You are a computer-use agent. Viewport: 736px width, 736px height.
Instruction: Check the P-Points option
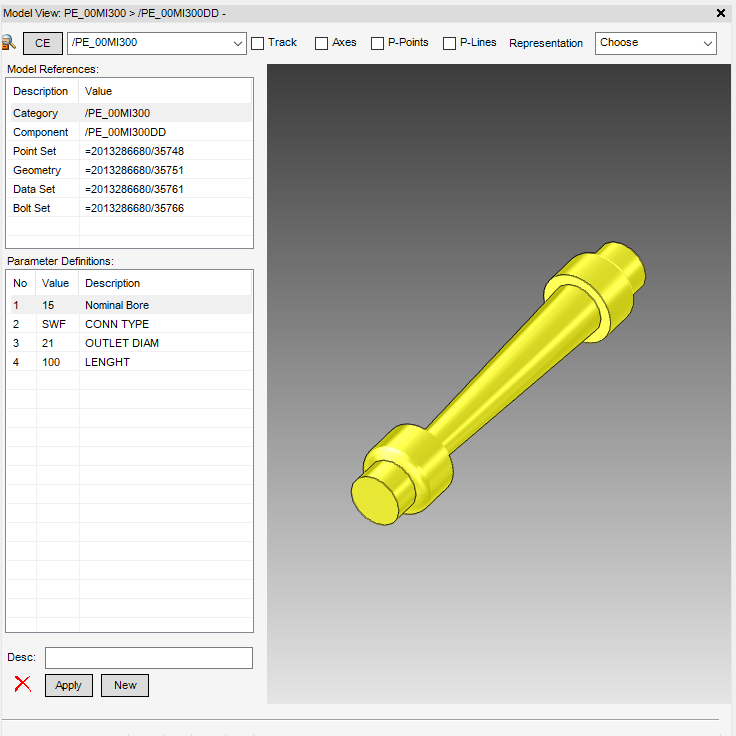point(377,43)
